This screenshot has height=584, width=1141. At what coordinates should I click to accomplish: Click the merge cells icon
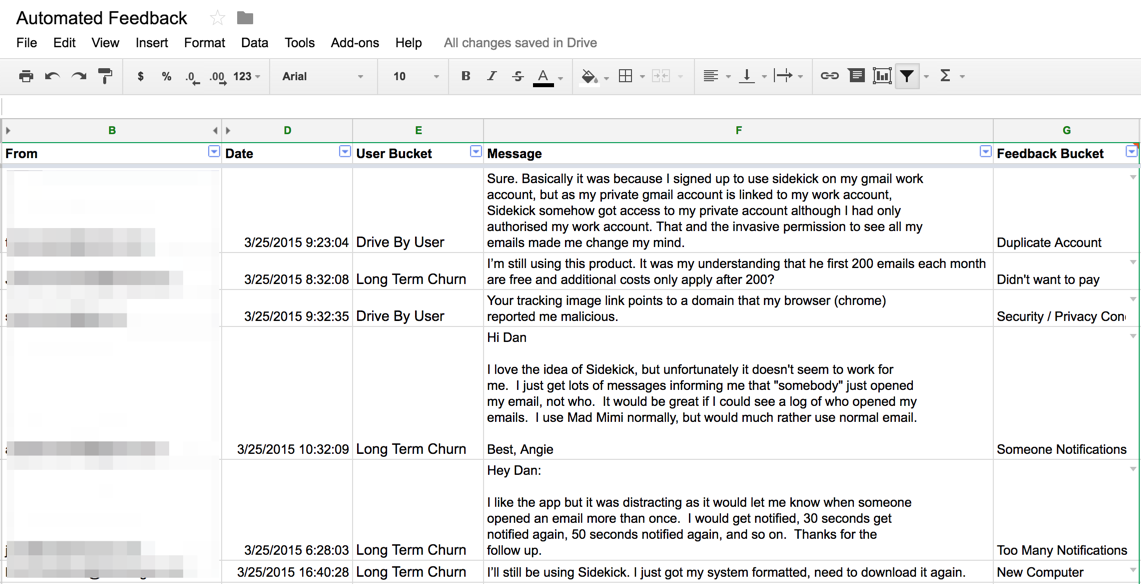(661, 76)
